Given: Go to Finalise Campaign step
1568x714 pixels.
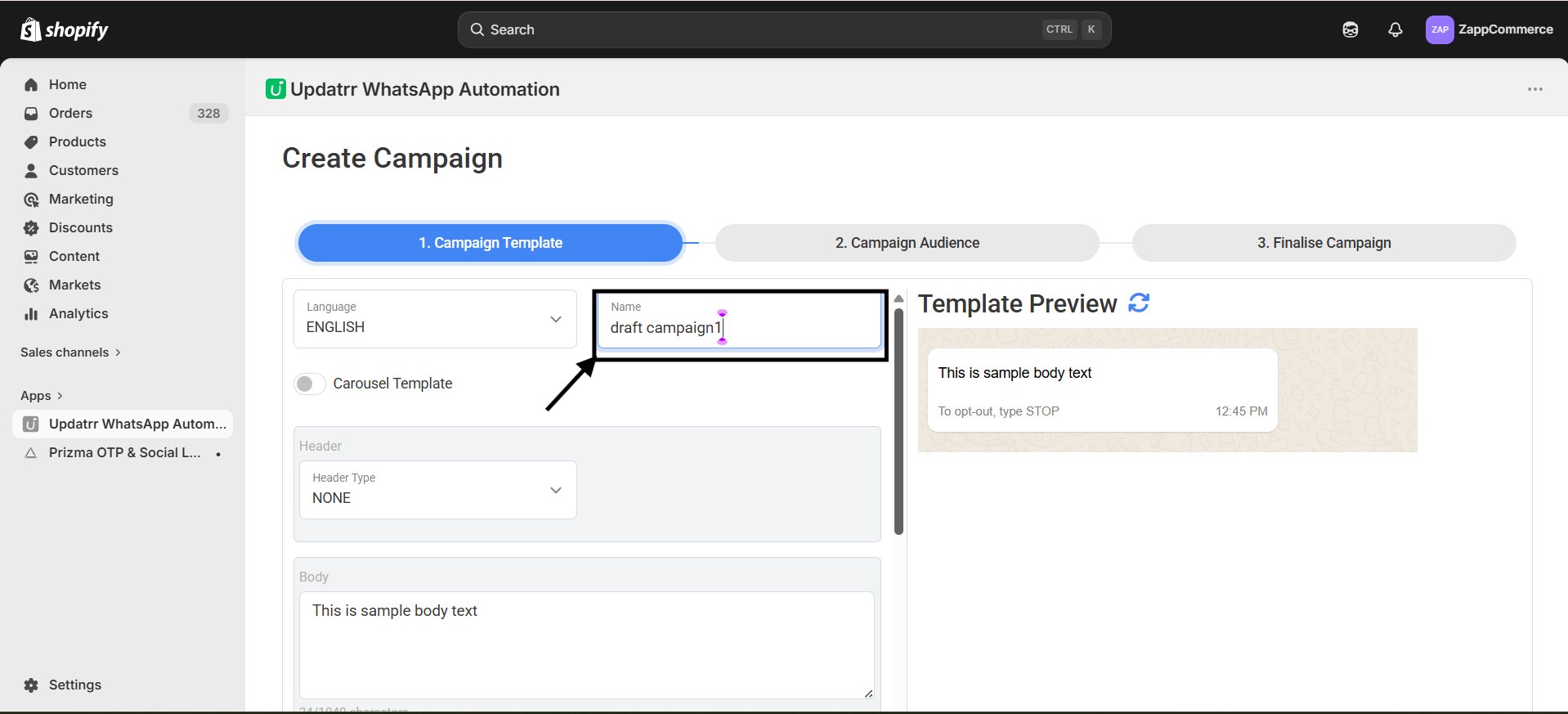Looking at the screenshot, I should point(1323,243).
